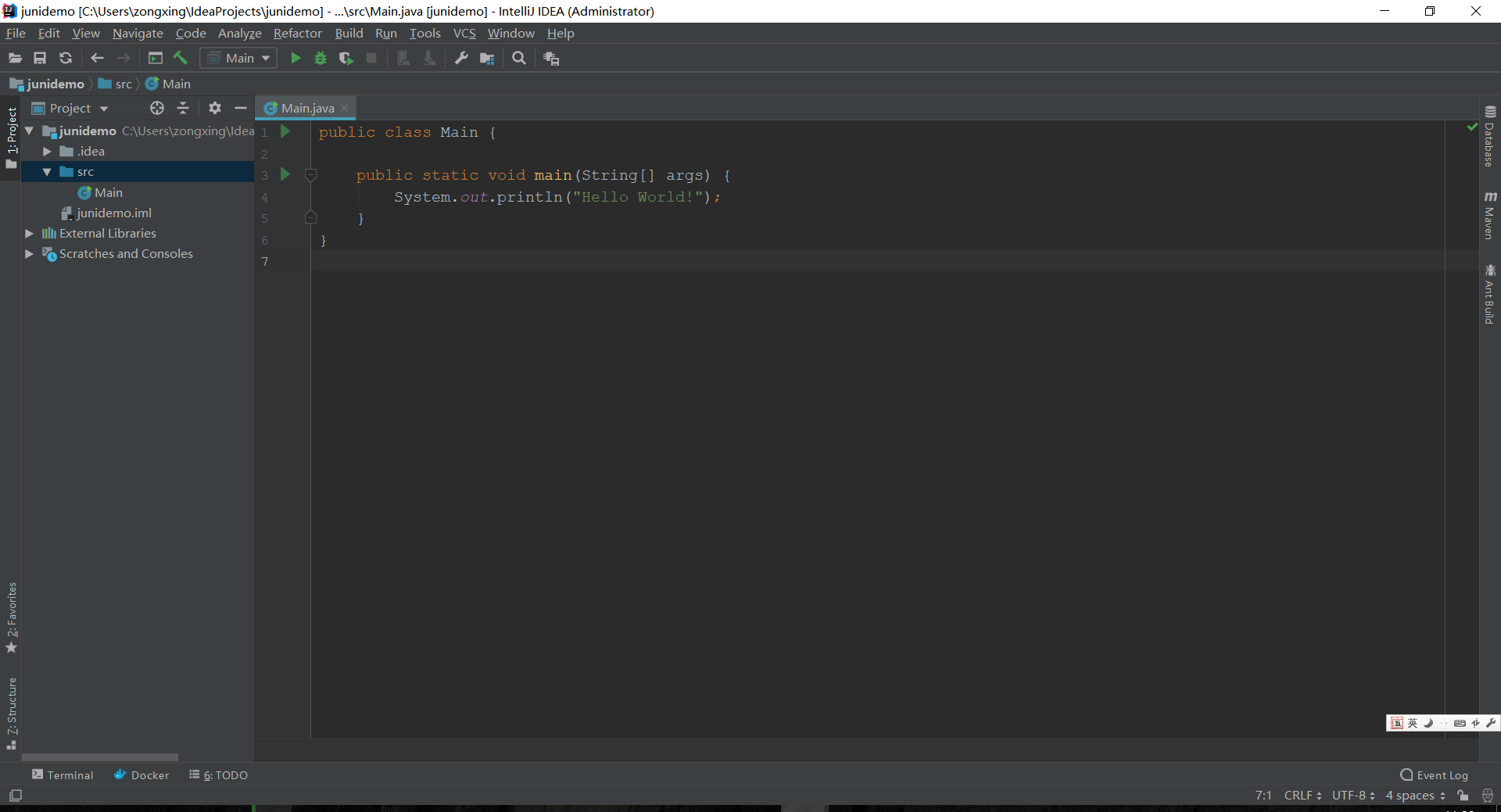Run Main with coverage icon

(346, 58)
